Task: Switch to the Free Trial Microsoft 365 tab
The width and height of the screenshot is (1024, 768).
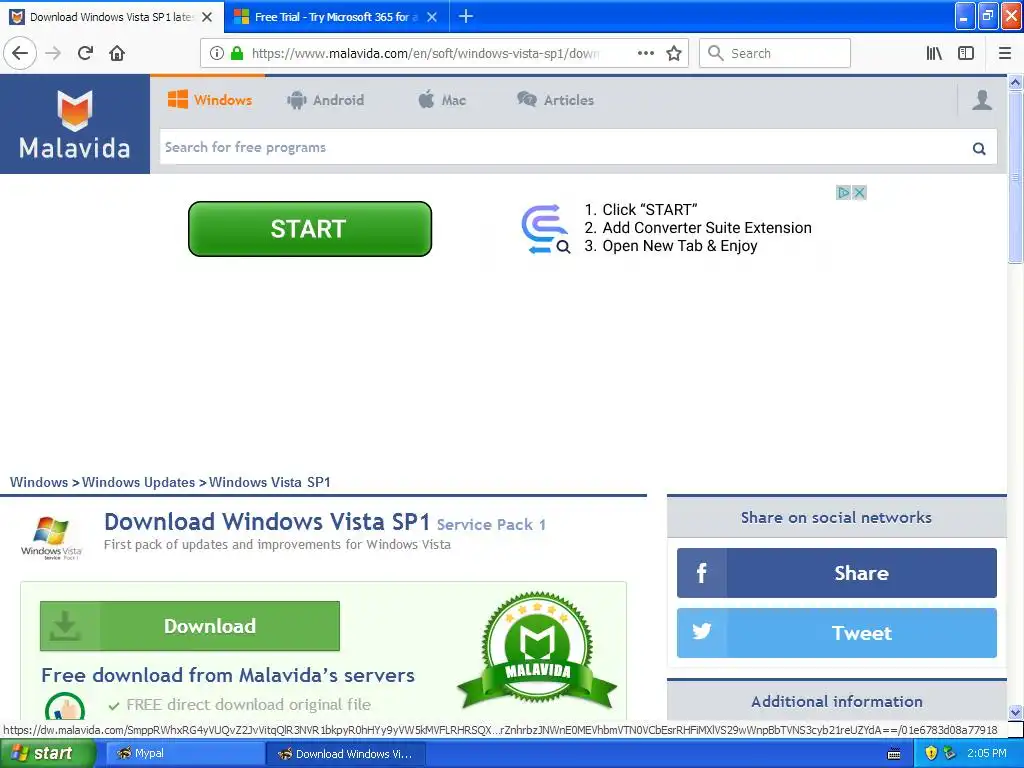Action: pos(336,17)
